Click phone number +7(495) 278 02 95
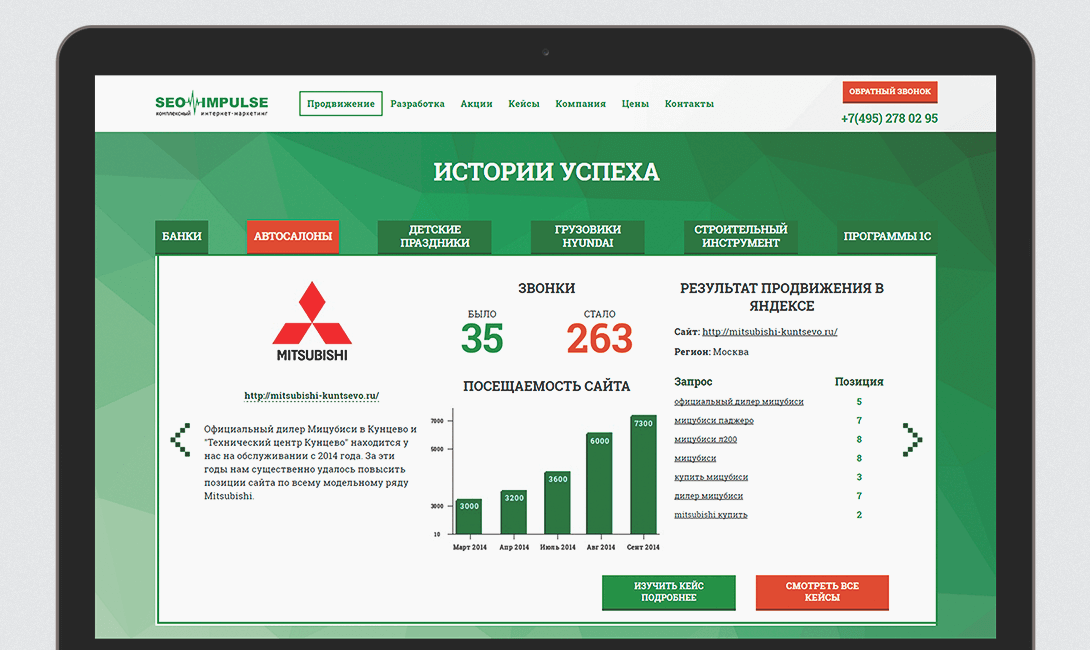 coord(889,118)
